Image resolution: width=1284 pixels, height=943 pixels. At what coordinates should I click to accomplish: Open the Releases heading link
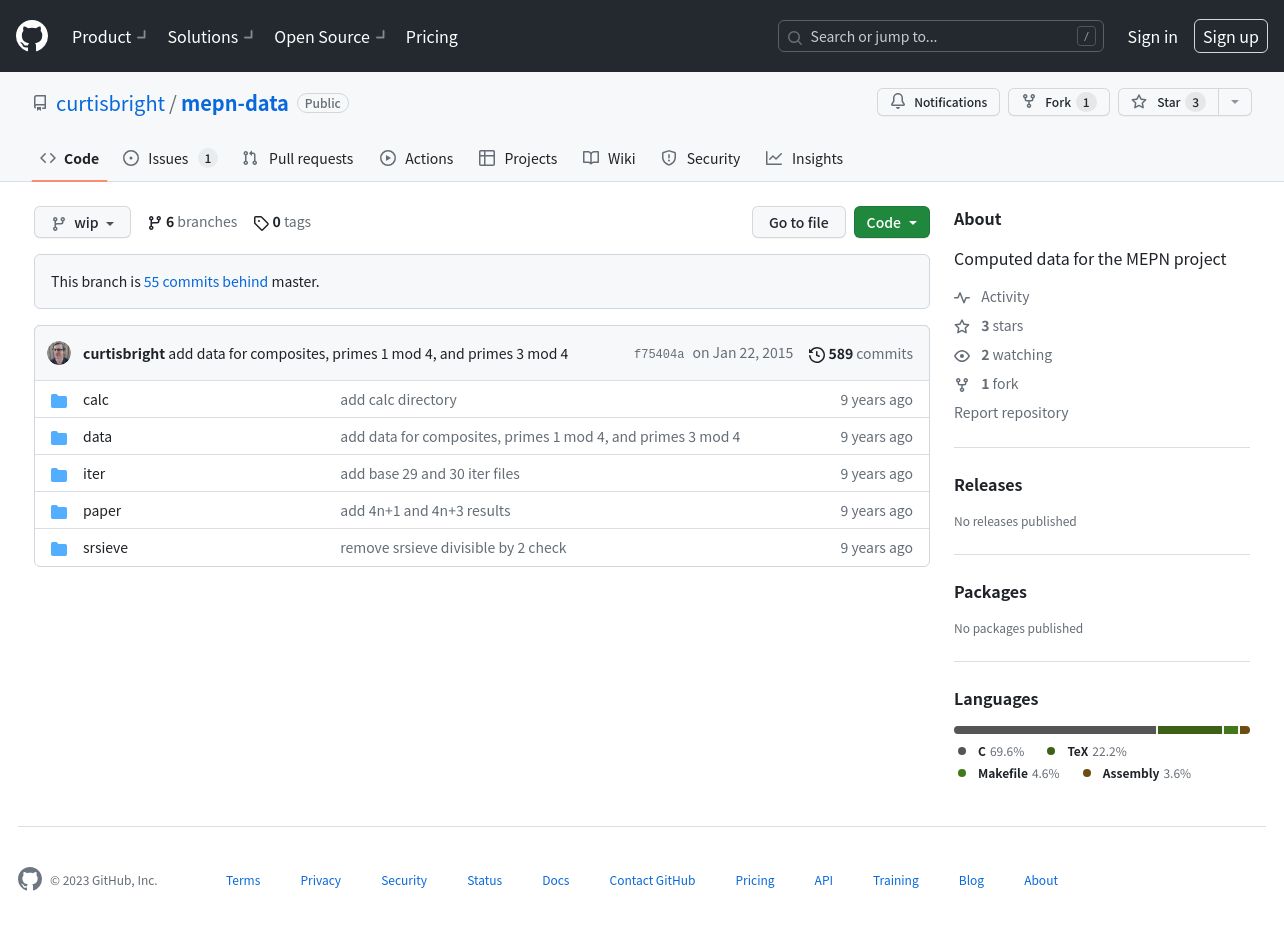point(988,485)
